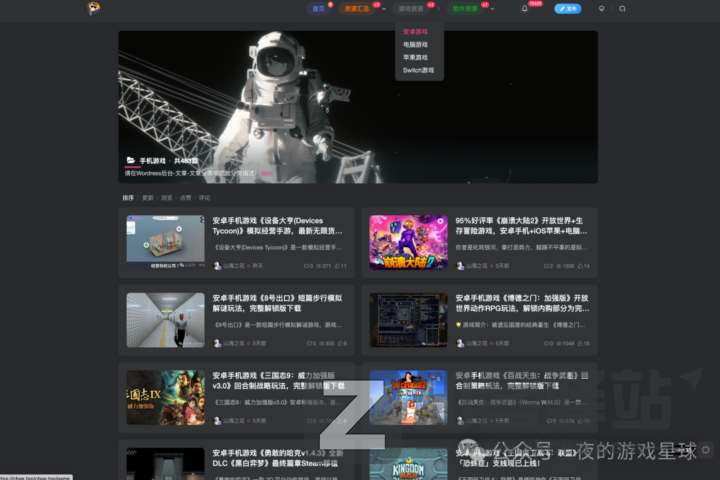Click the search magnifier icon in header
Viewport: 720px width, 480px height.
(623, 9)
